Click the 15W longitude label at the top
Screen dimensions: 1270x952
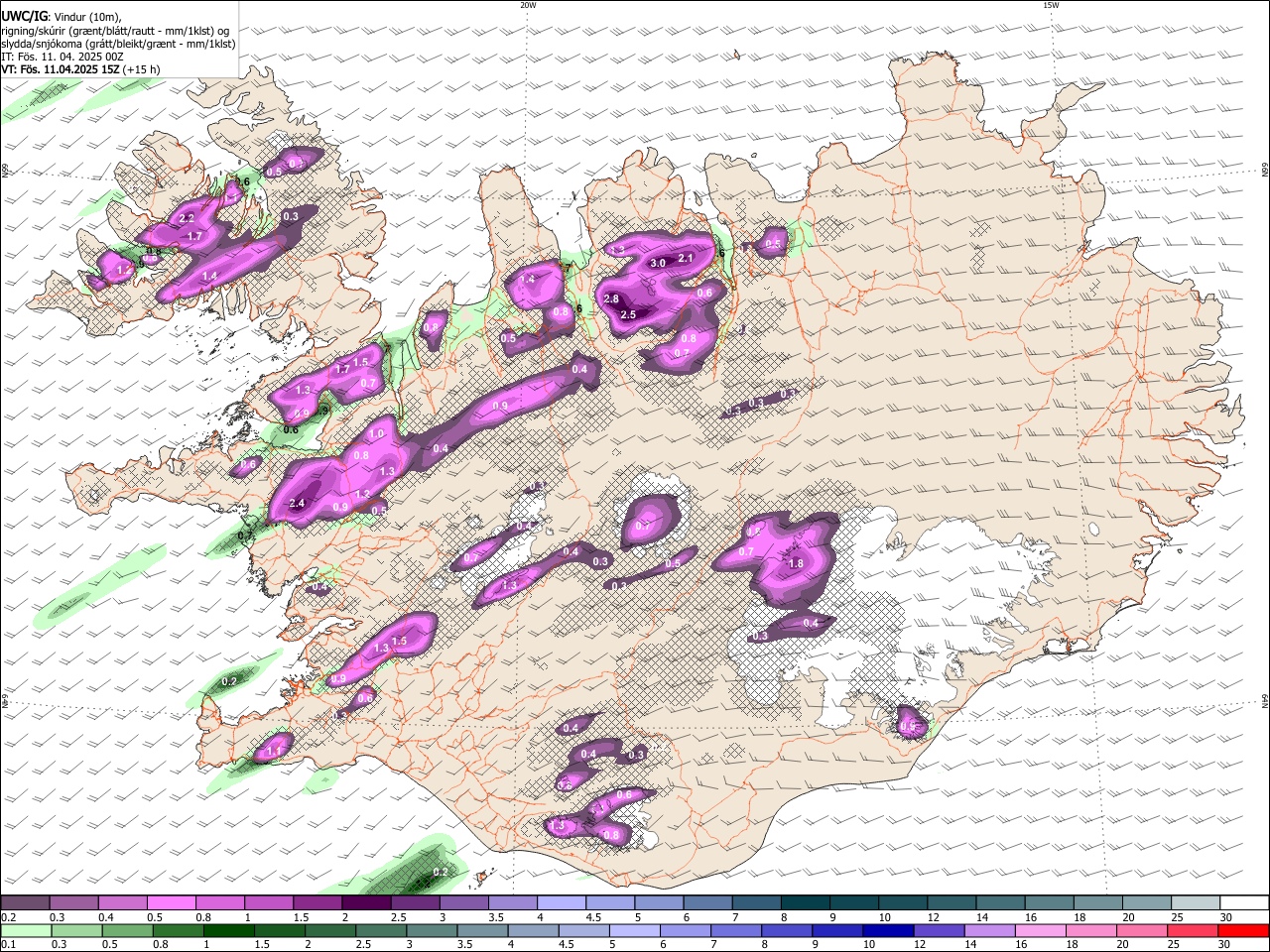tap(1051, 5)
